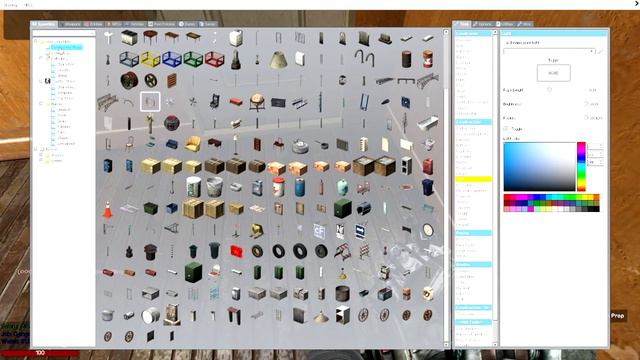Select the yellow highlighted Light tool
The height and width of the screenshot is (360, 640).
point(473,179)
